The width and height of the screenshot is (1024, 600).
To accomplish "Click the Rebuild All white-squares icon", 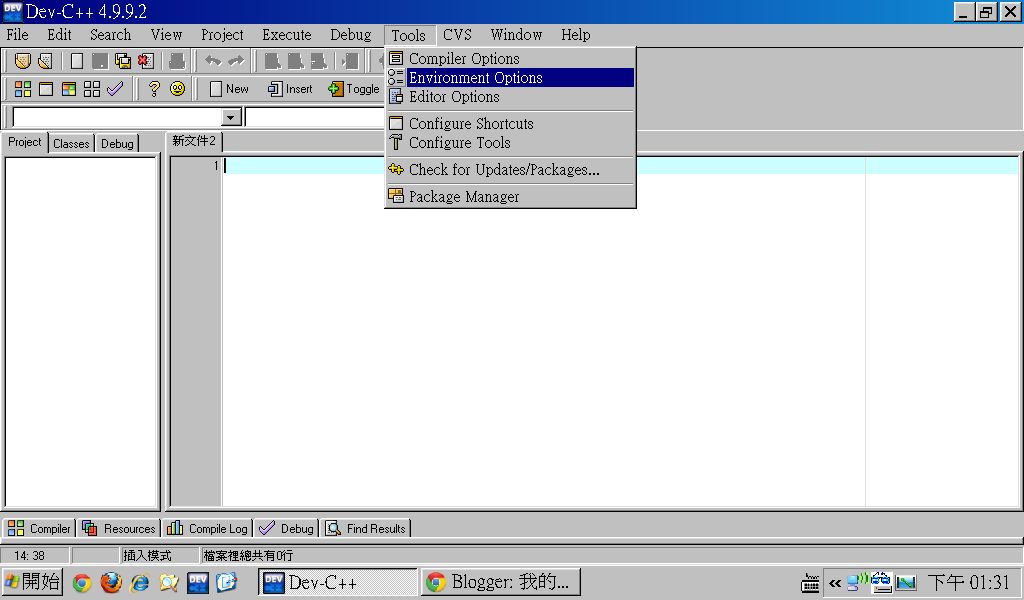I will [x=92, y=89].
